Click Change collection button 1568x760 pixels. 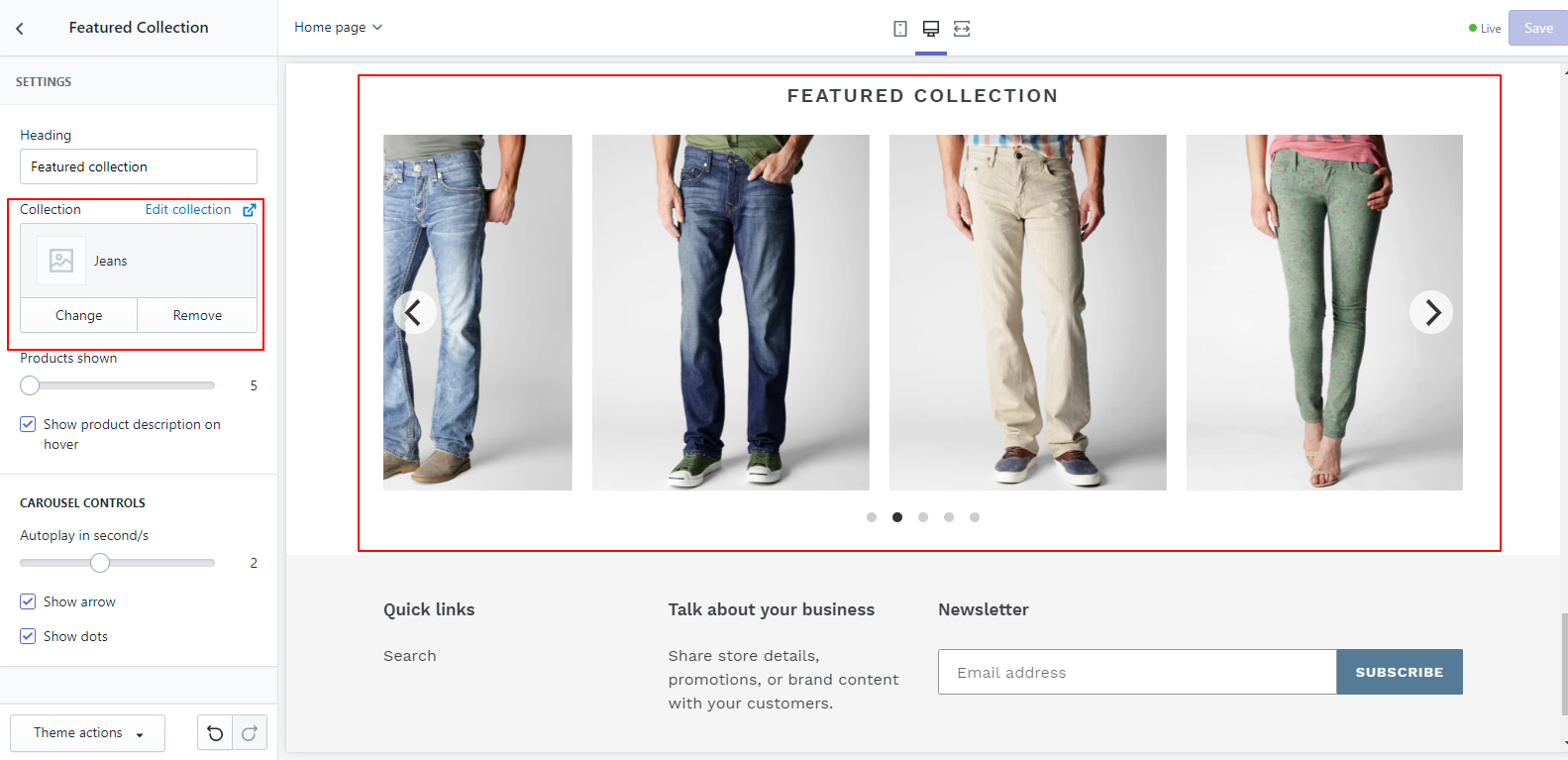[79, 315]
